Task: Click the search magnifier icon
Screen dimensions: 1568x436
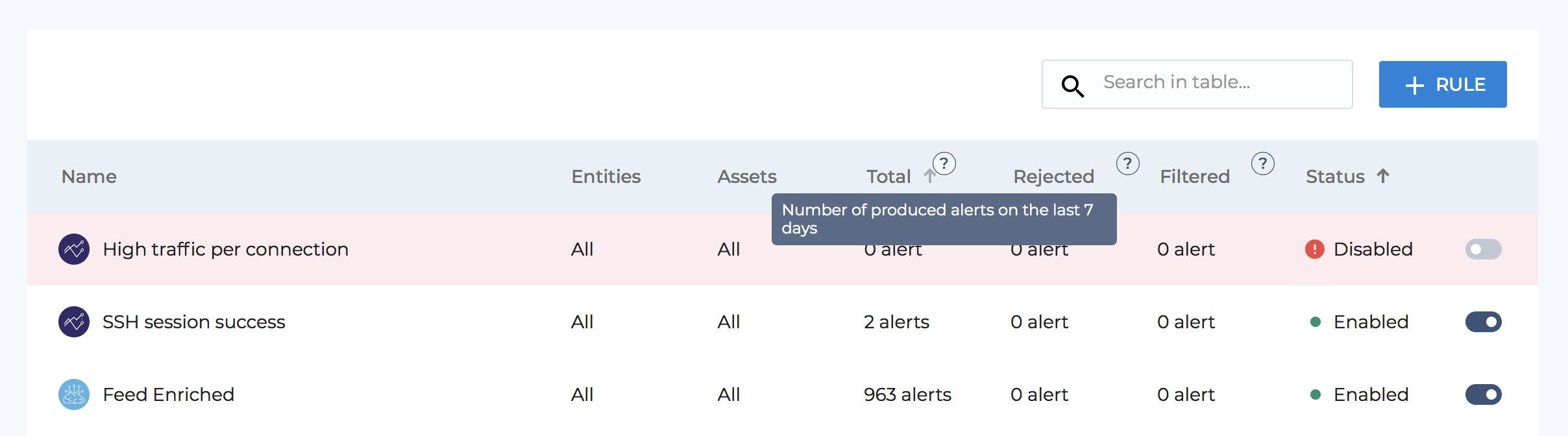Action: 1073,86
